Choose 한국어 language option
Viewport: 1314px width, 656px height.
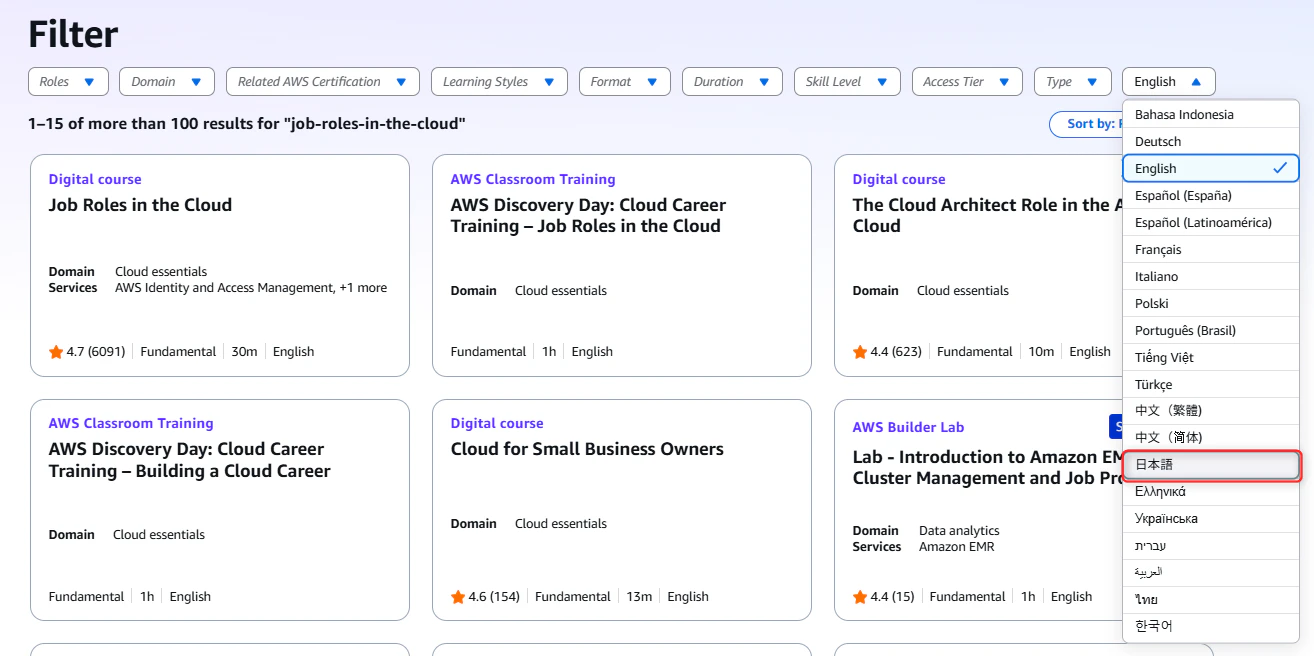coord(1211,626)
